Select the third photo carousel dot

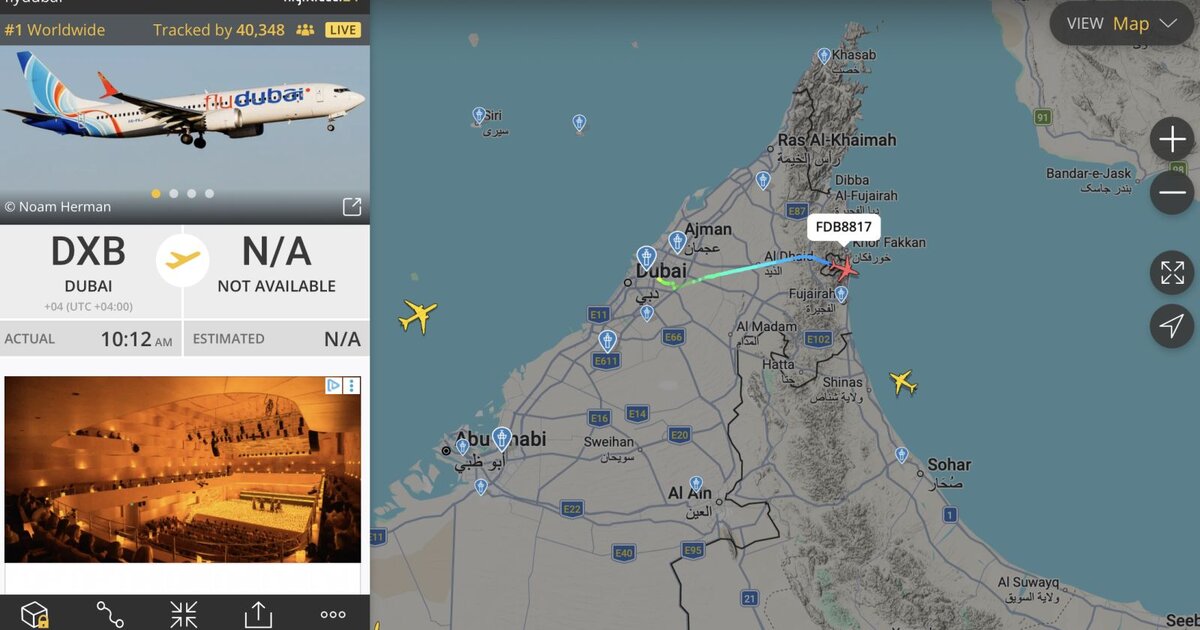(192, 194)
